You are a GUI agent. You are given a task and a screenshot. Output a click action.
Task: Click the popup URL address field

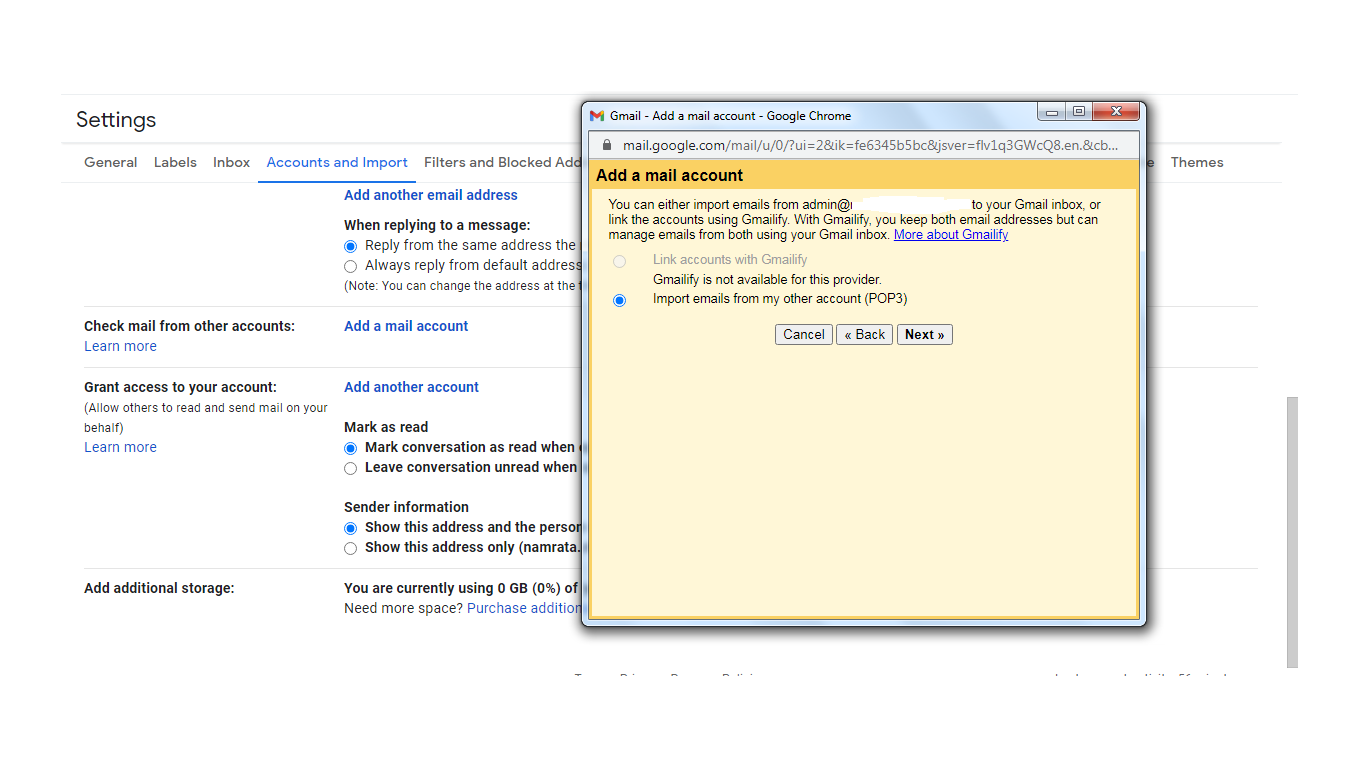click(x=870, y=145)
